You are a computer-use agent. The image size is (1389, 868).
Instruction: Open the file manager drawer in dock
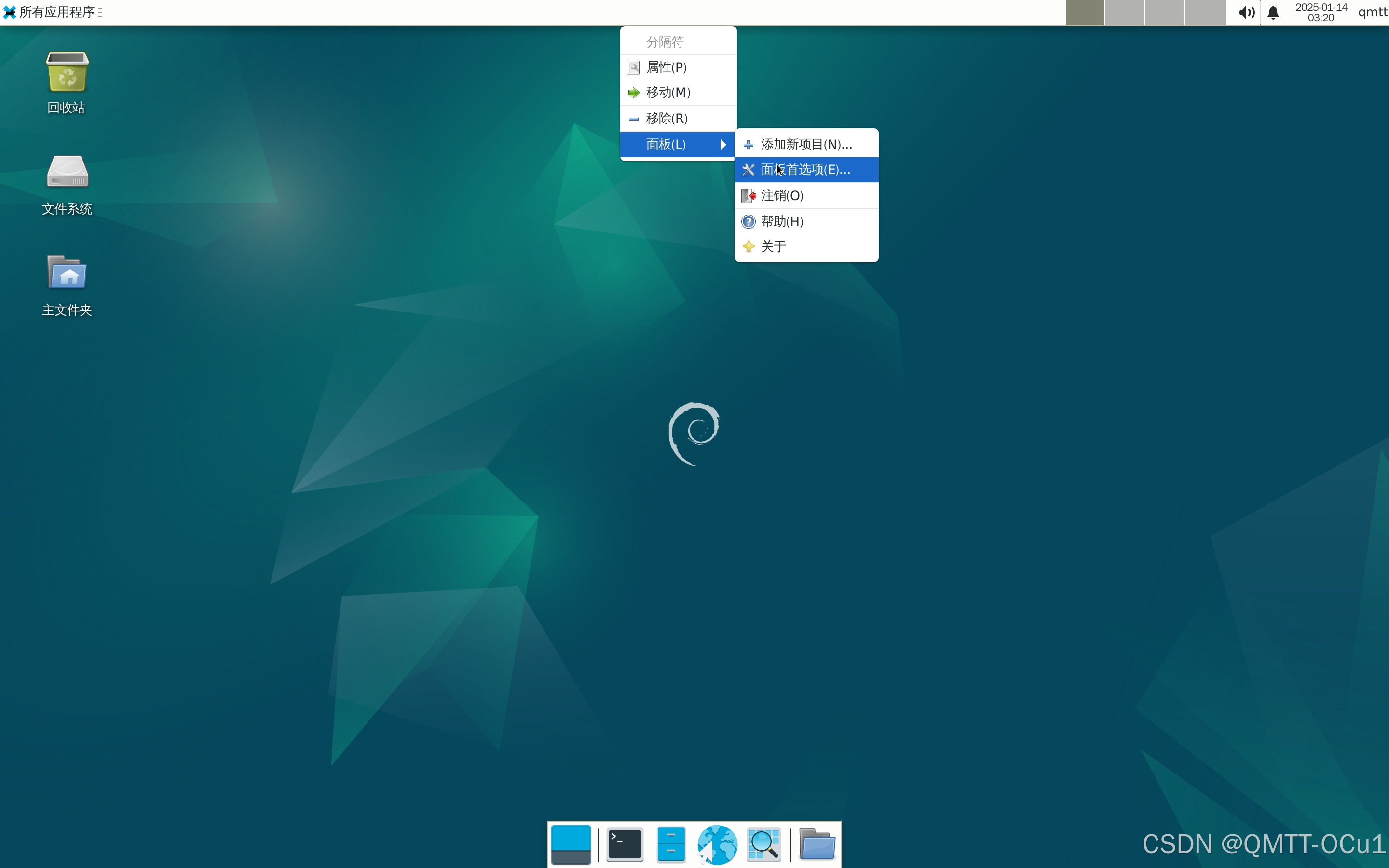(670, 844)
